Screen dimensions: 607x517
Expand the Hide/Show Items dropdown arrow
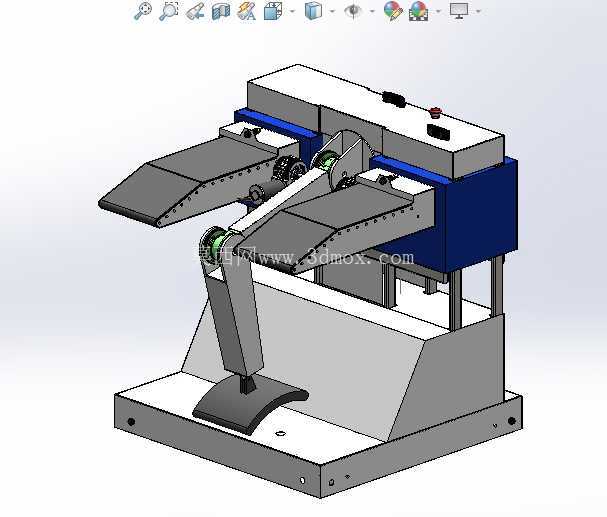pyautogui.click(x=372, y=11)
